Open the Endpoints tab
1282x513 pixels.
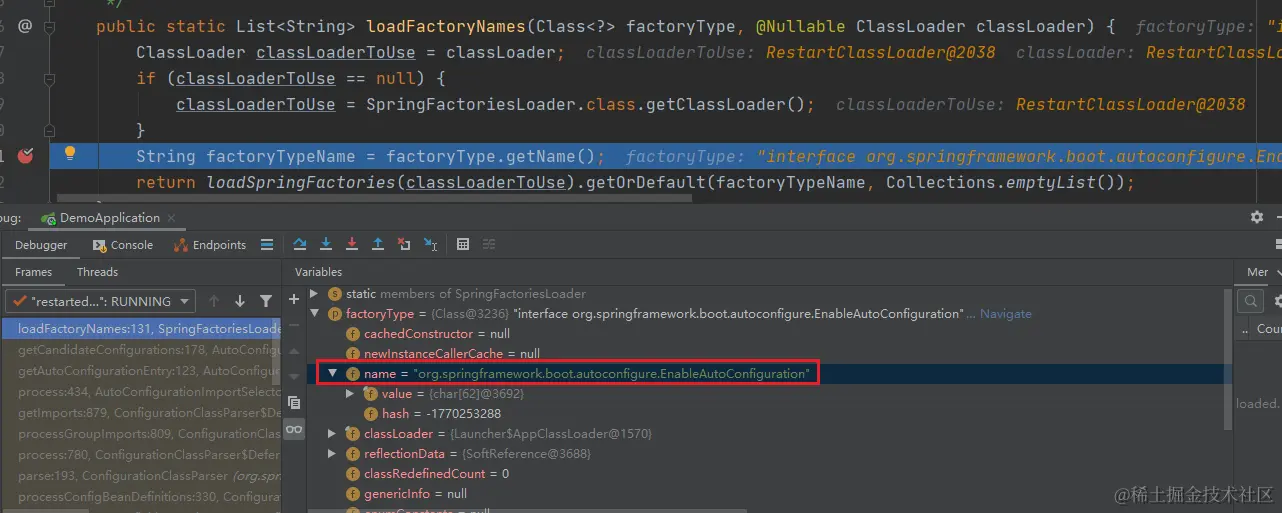tap(210, 245)
